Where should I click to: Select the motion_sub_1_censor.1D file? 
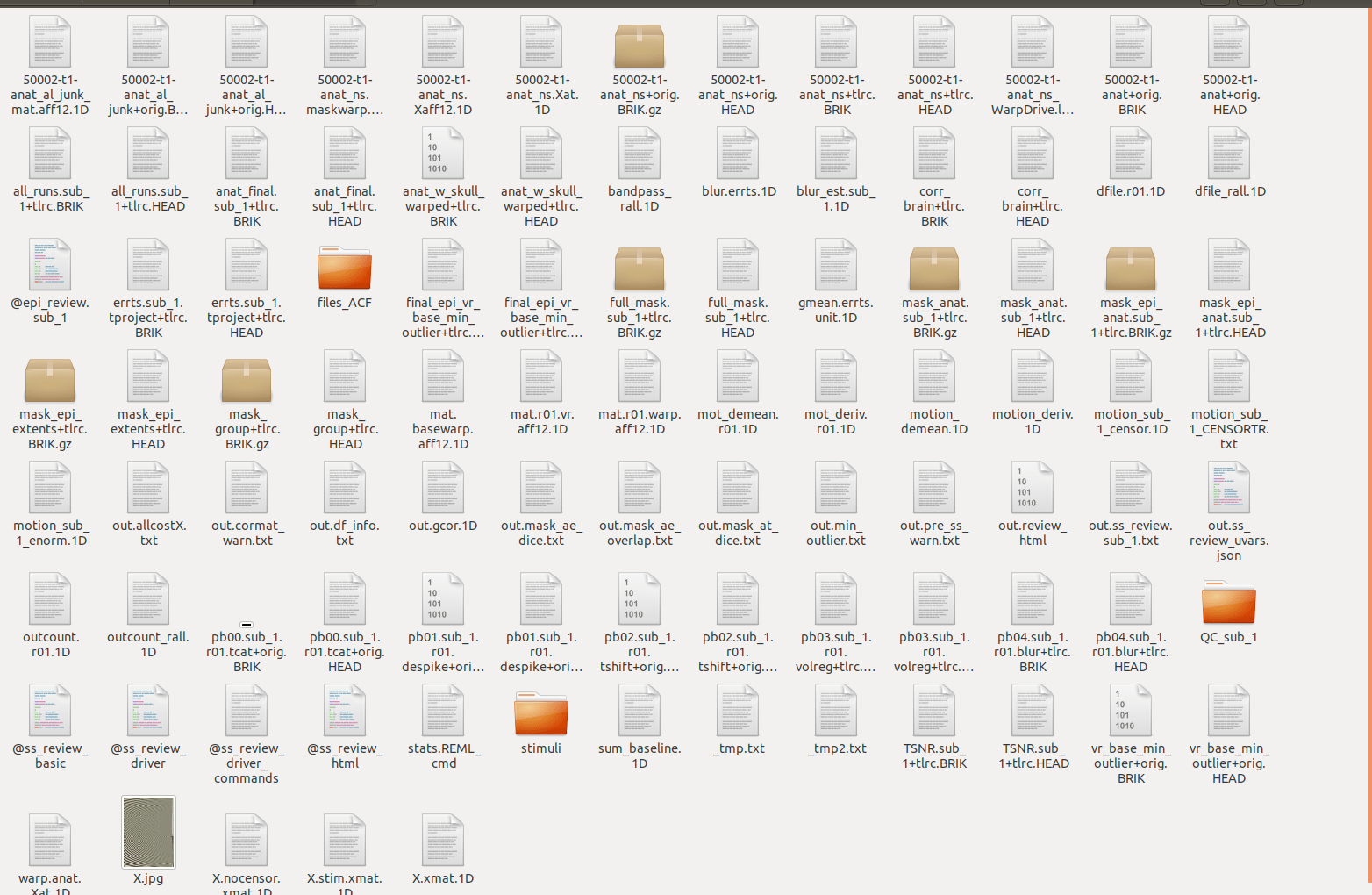click(1131, 376)
